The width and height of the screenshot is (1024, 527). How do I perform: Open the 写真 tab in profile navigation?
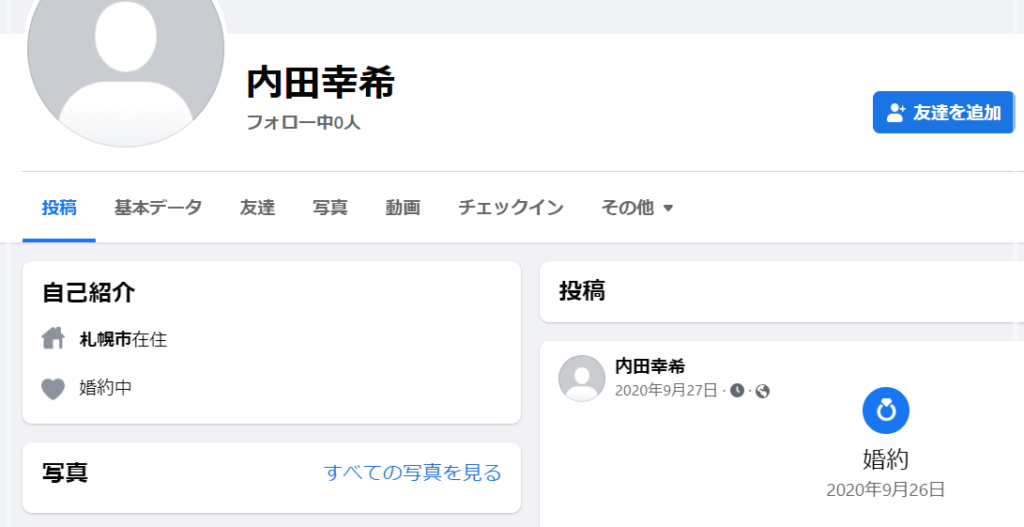(x=330, y=208)
